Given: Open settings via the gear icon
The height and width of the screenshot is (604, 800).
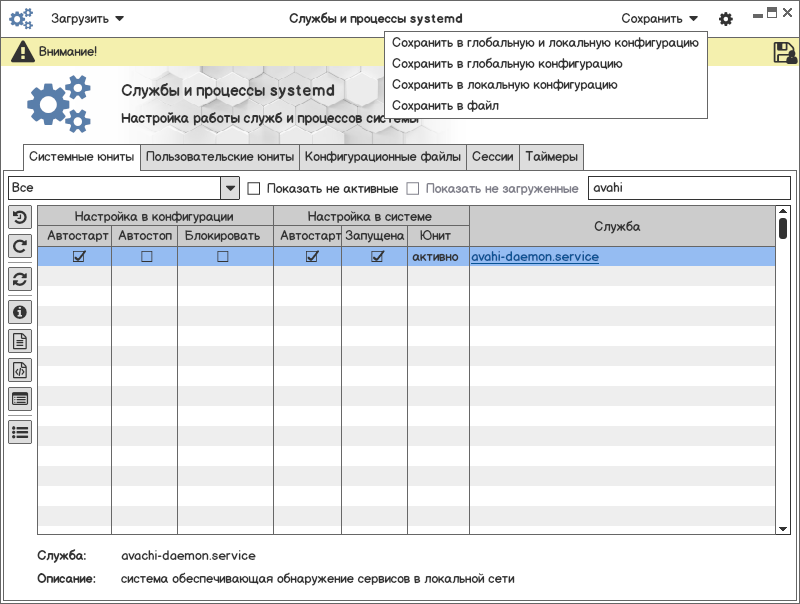Looking at the screenshot, I should pyautogui.click(x=726, y=19).
